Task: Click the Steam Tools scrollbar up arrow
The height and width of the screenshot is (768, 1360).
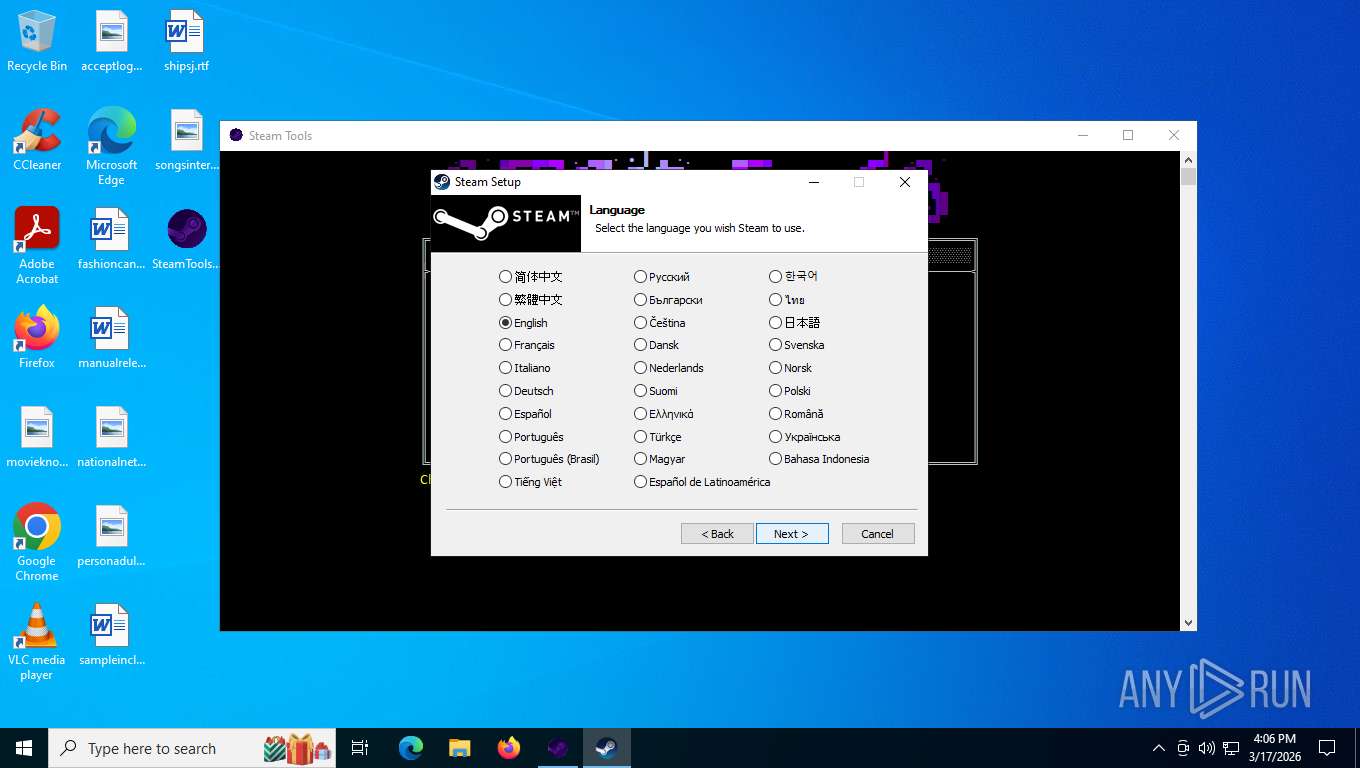Action: 1188,159
